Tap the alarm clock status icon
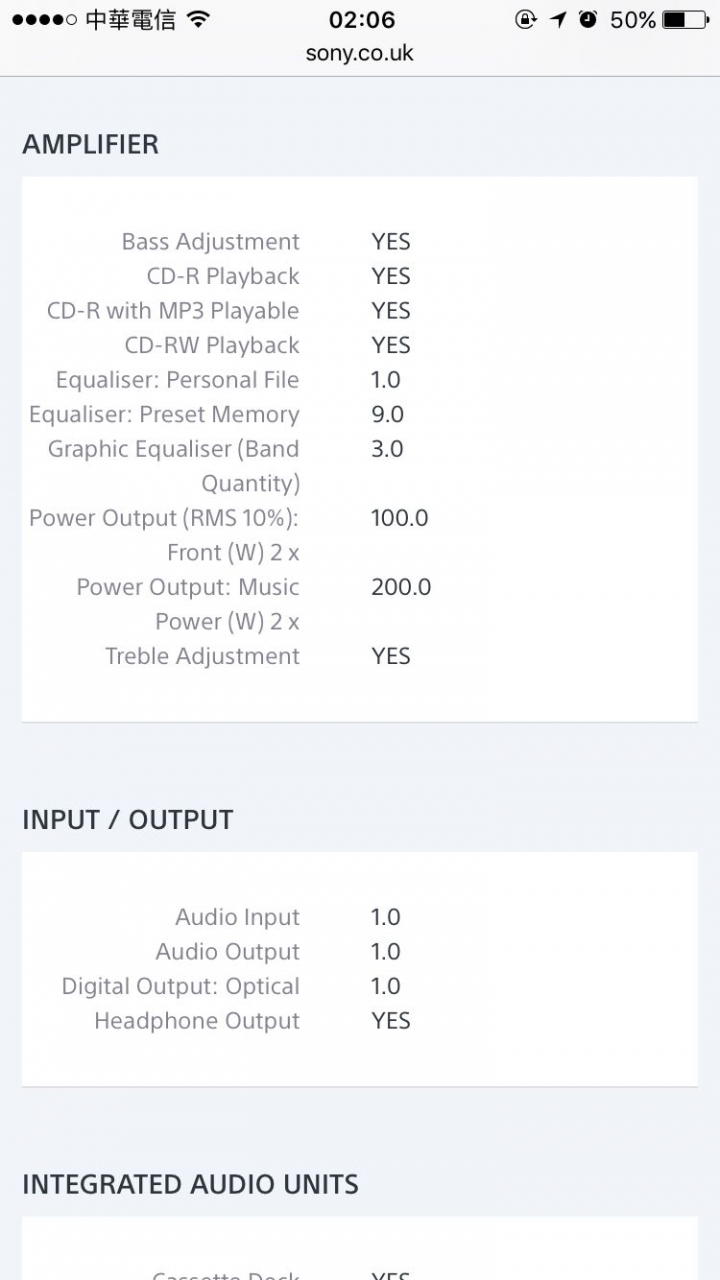This screenshot has height=1280, width=720. tap(589, 19)
